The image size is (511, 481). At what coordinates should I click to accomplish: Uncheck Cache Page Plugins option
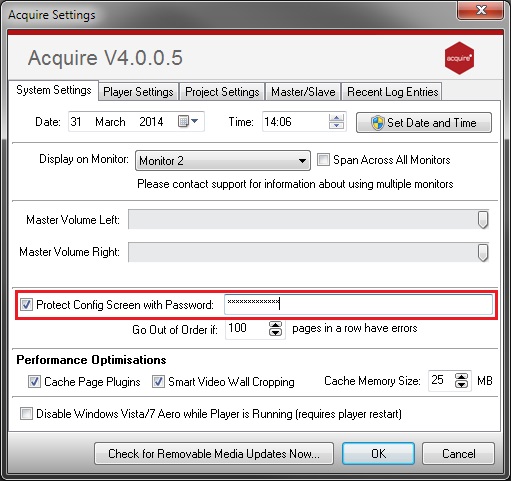(34, 381)
